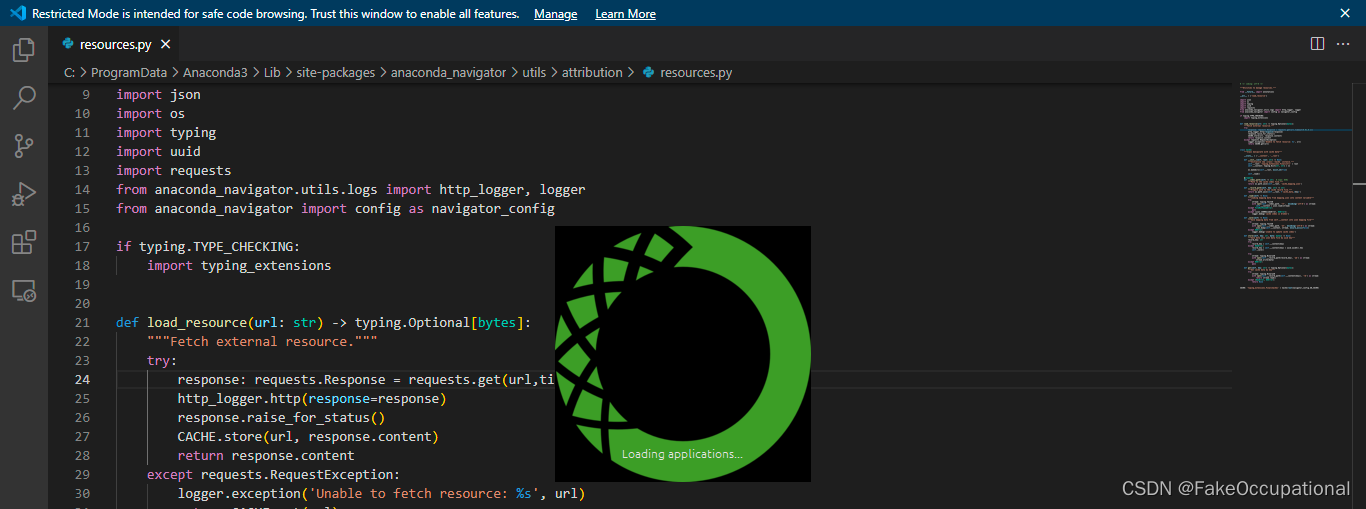Click line number 21 in the gutter
The image size is (1366, 509).
[81, 323]
